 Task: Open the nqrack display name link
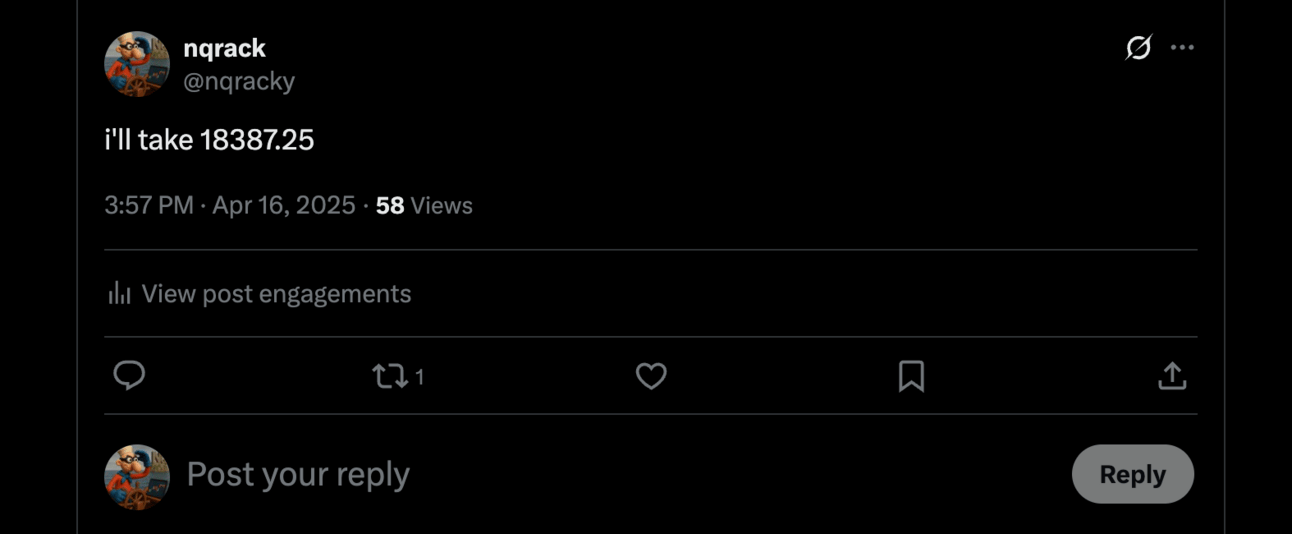(224, 48)
